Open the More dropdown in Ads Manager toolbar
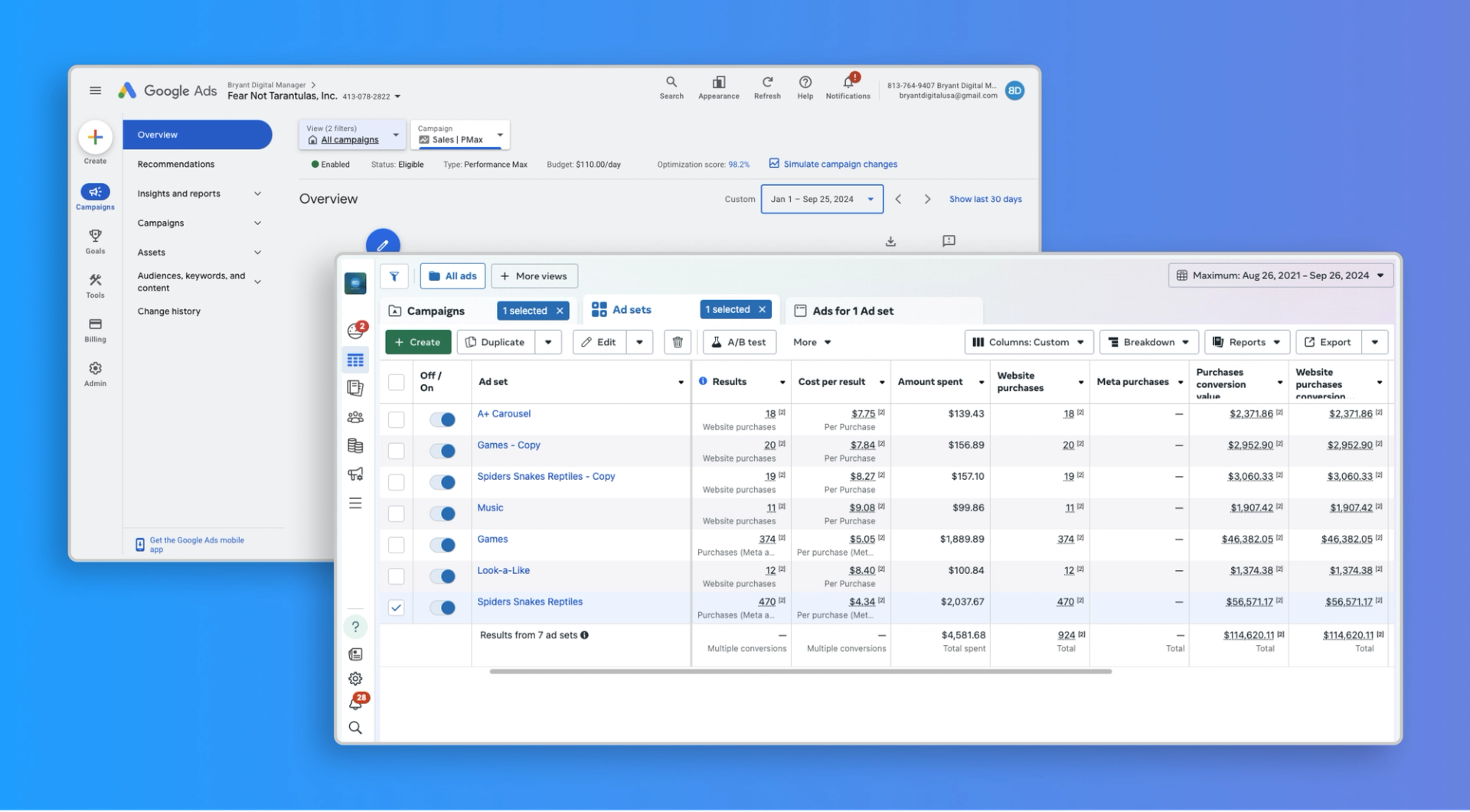Viewport: 1470px width, 812px height. [x=812, y=342]
